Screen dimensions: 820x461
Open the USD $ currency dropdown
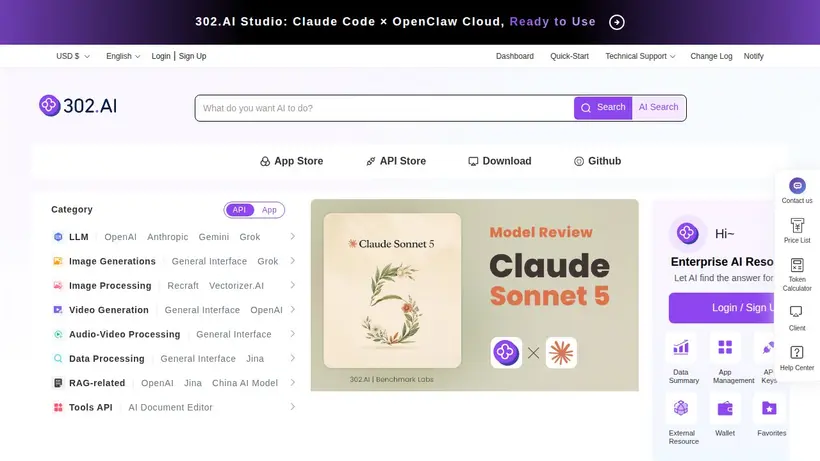coord(73,56)
